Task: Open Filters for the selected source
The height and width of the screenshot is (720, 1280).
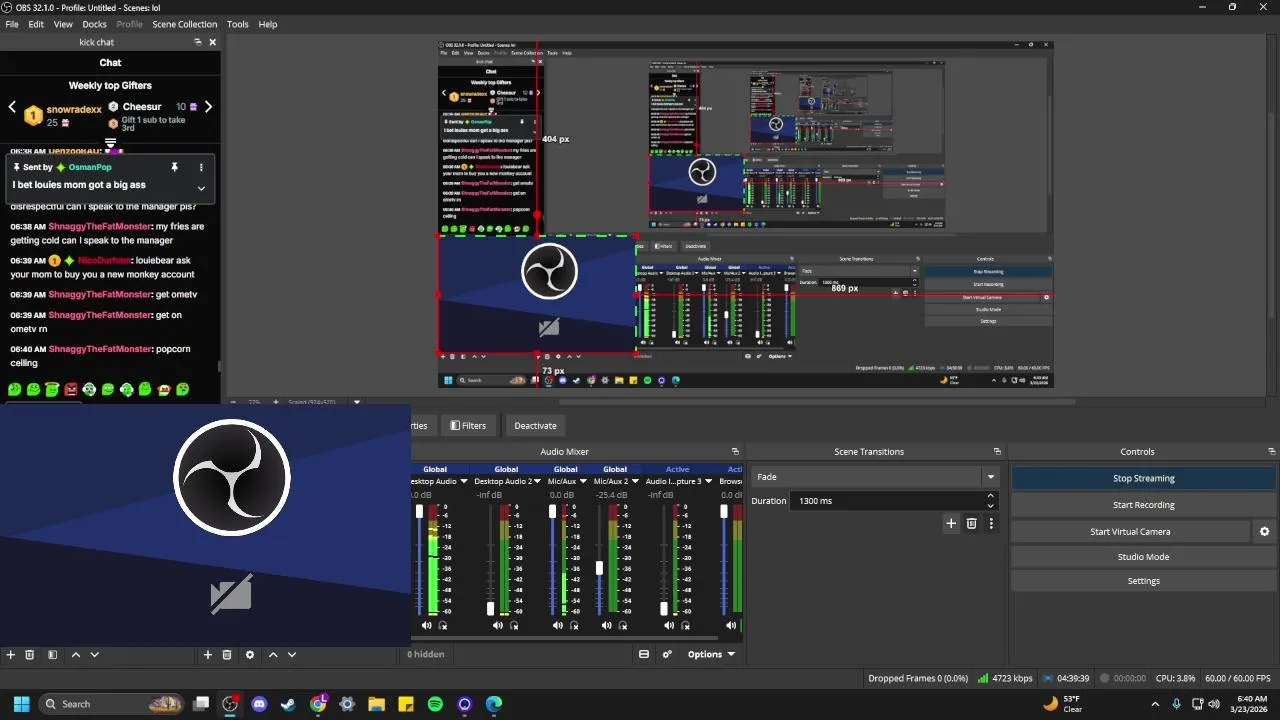Action: click(x=468, y=426)
